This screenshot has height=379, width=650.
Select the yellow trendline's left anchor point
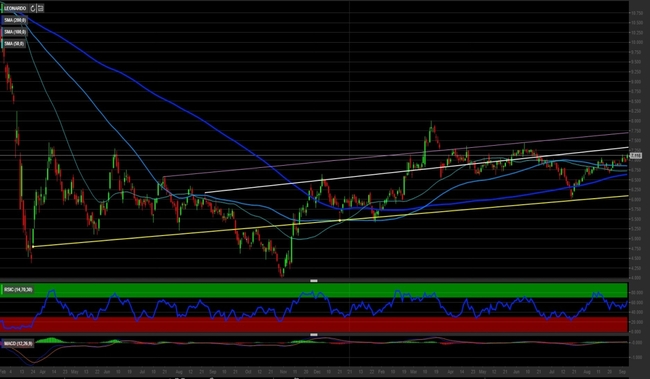(x=33, y=247)
